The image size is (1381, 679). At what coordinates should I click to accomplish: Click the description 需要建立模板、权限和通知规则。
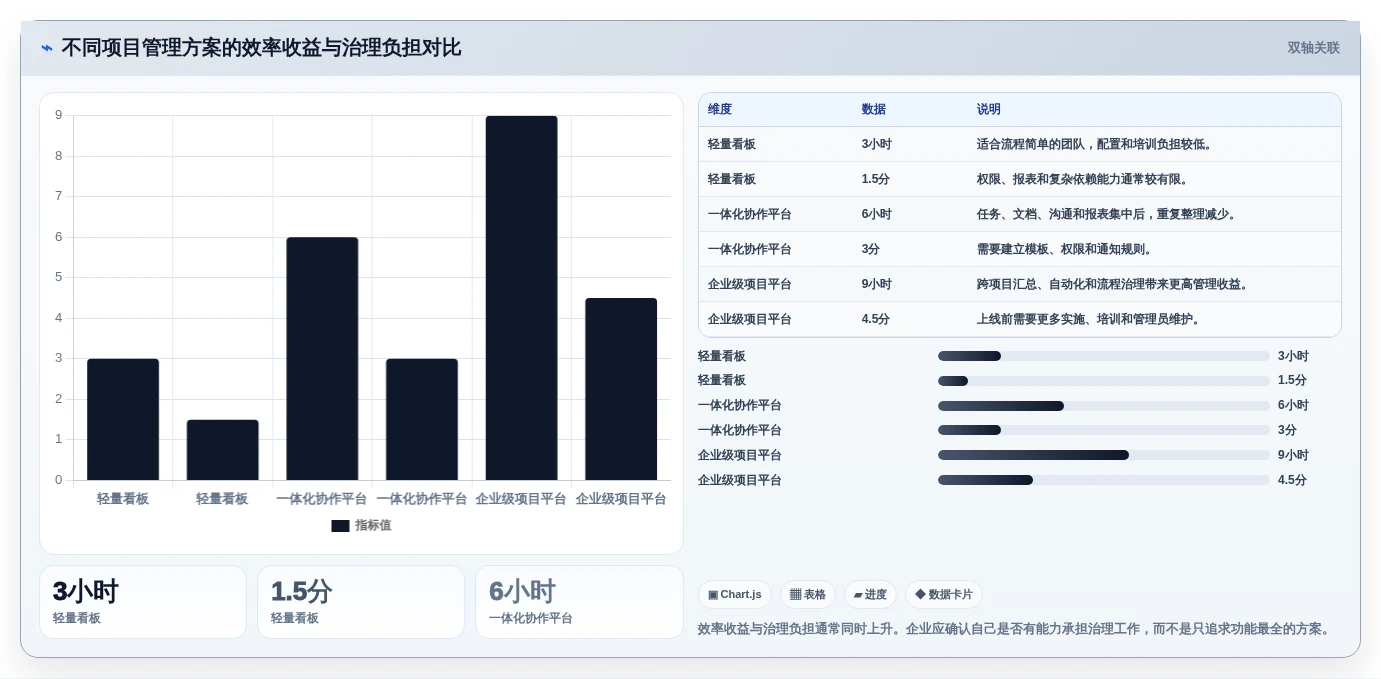click(1066, 249)
